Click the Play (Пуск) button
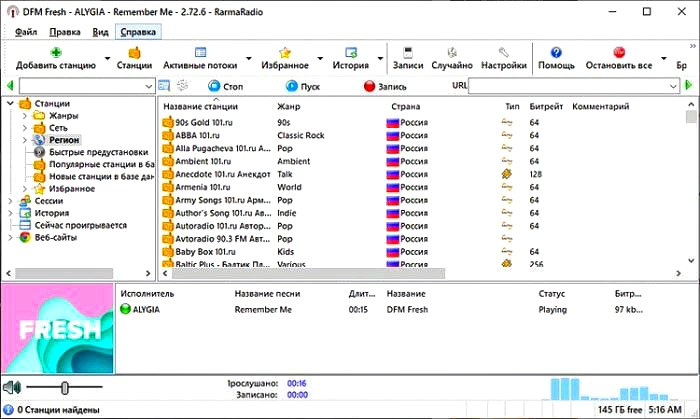Viewport: 700px width, 419px height. click(x=303, y=86)
